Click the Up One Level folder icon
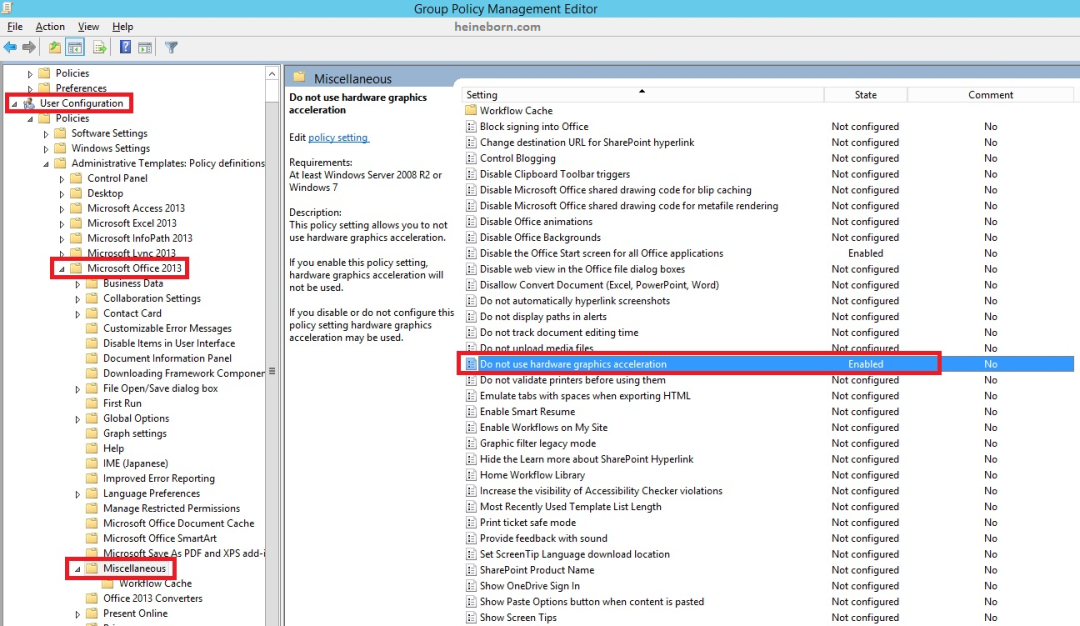Viewport: 1080px width, 626px height. 54,48
